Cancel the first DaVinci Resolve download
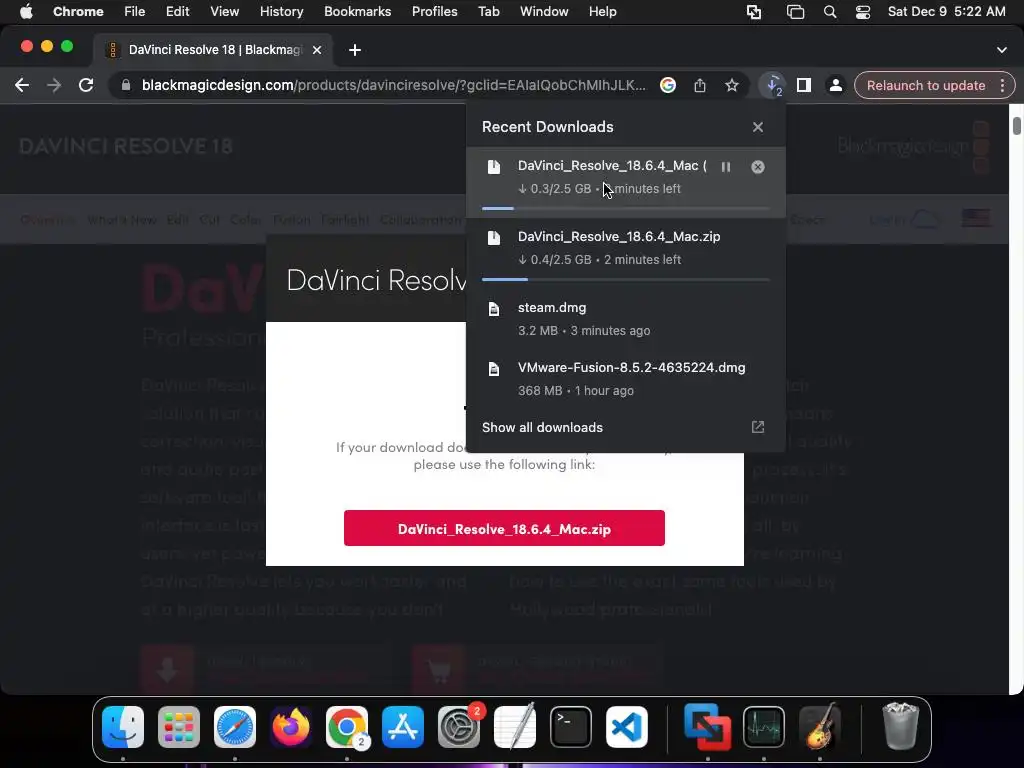 (x=758, y=167)
